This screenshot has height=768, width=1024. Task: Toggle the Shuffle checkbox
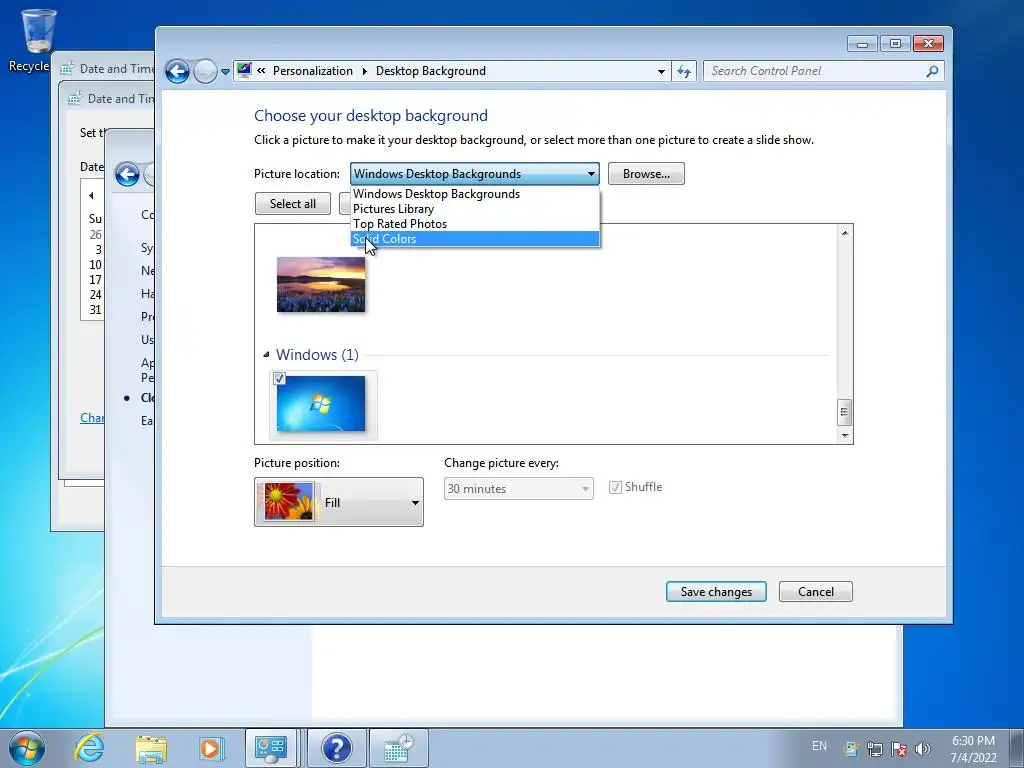pos(615,487)
